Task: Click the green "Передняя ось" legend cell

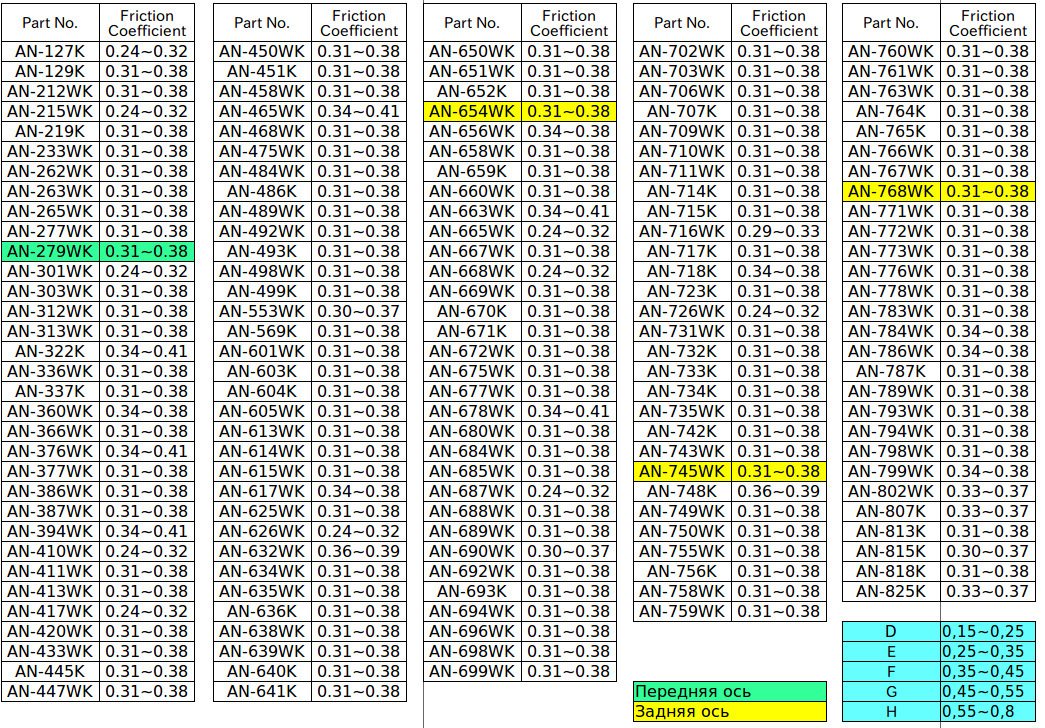Action: (x=730, y=691)
